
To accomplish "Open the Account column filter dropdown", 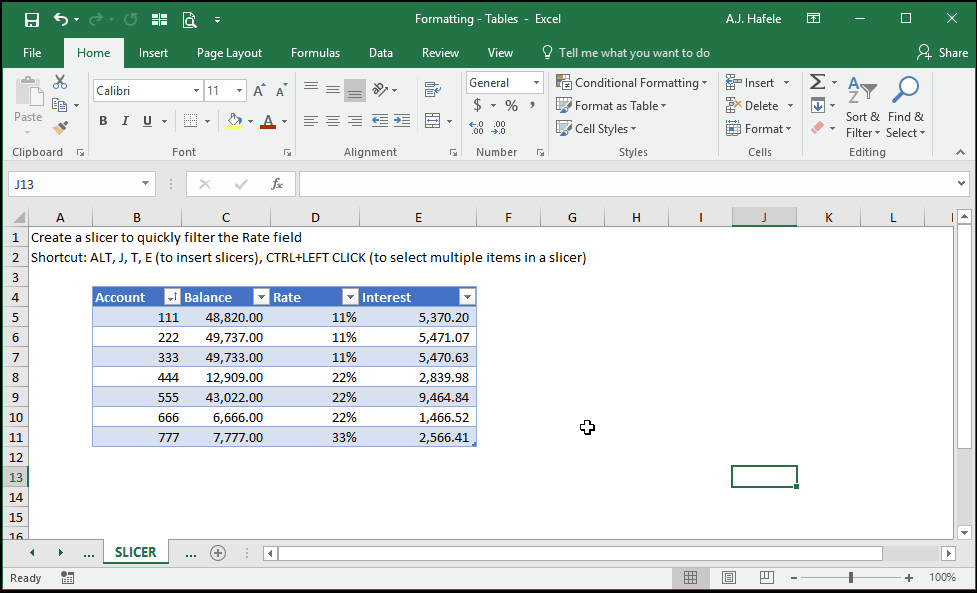I will coord(172,297).
